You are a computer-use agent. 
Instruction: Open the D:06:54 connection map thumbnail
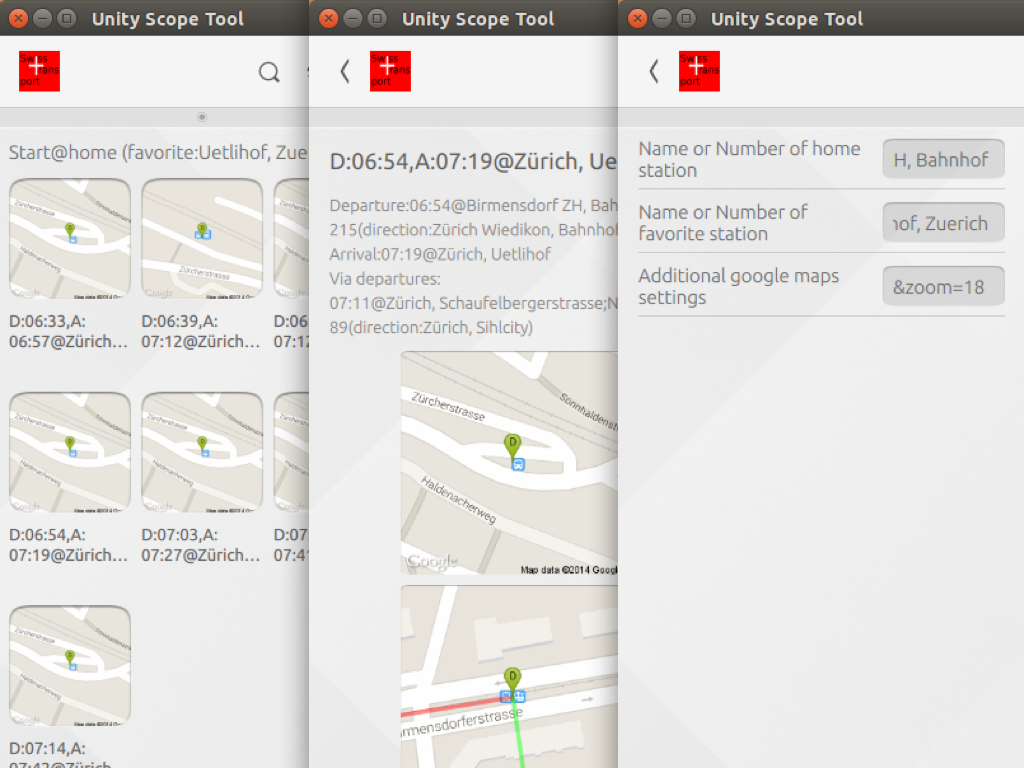click(x=70, y=452)
